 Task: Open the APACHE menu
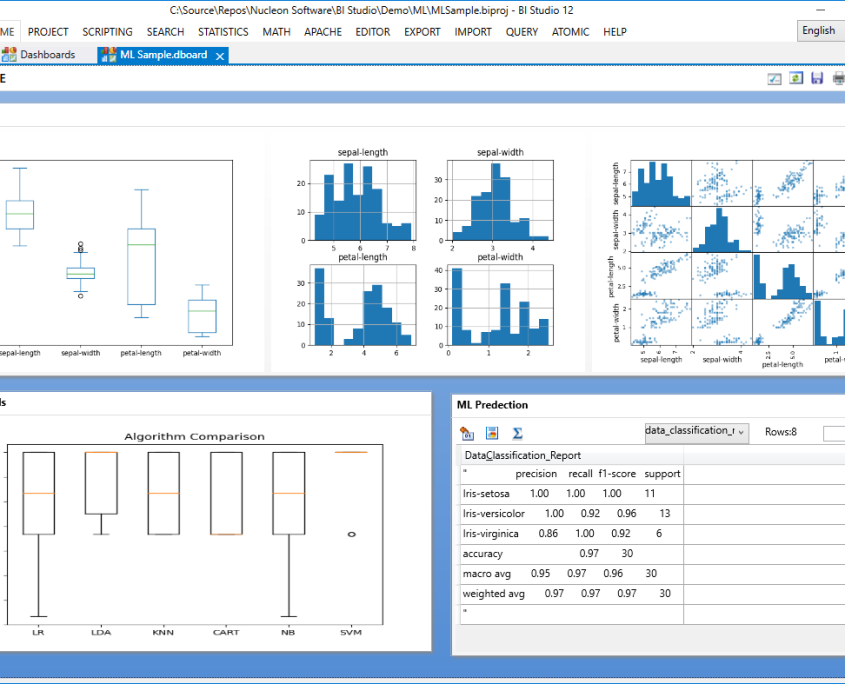coord(322,31)
